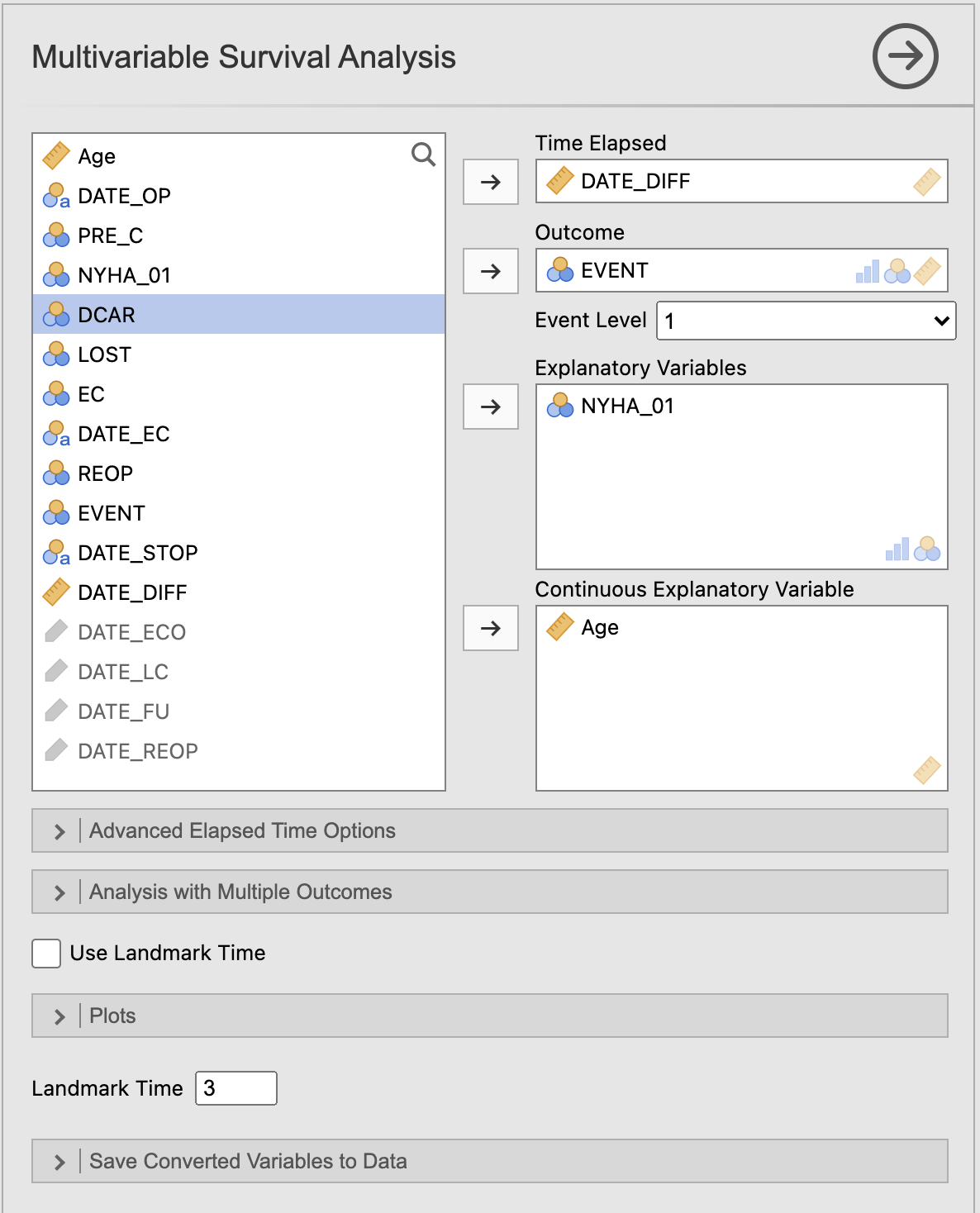Select DATE_STOP variable in the list
The height and width of the screenshot is (1213, 980).
(x=239, y=553)
